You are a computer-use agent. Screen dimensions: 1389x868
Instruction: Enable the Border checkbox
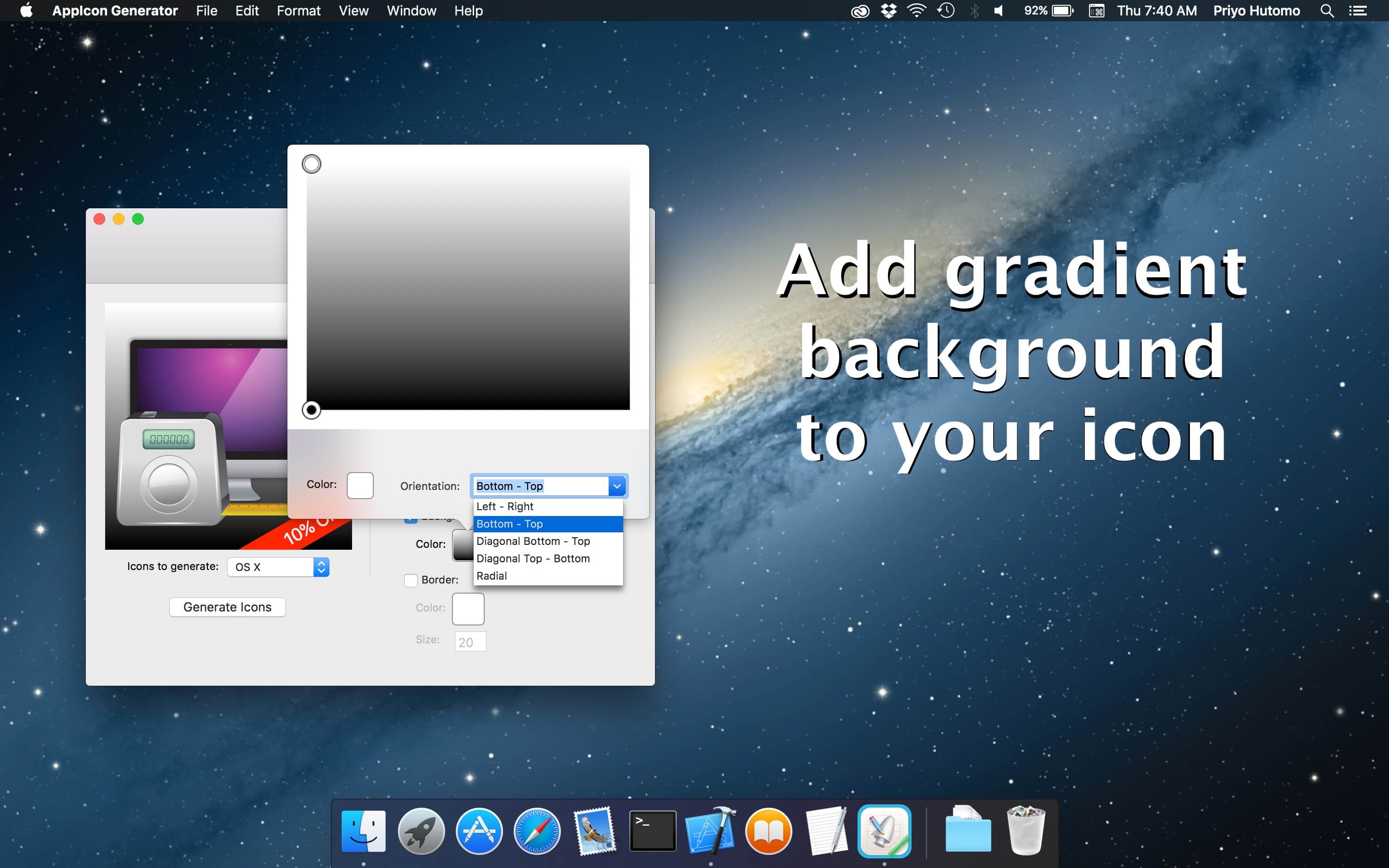[x=411, y=581]
